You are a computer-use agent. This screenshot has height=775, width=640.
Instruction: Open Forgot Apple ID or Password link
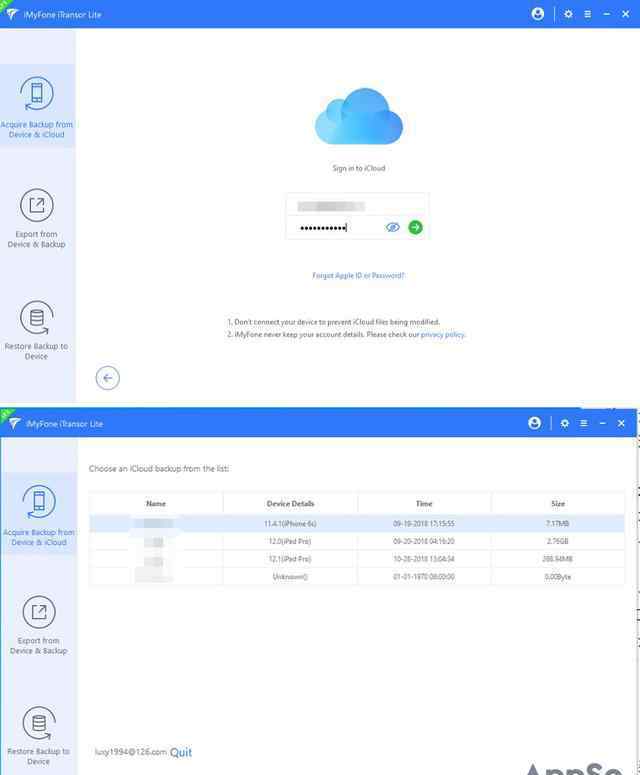(358, 275)
